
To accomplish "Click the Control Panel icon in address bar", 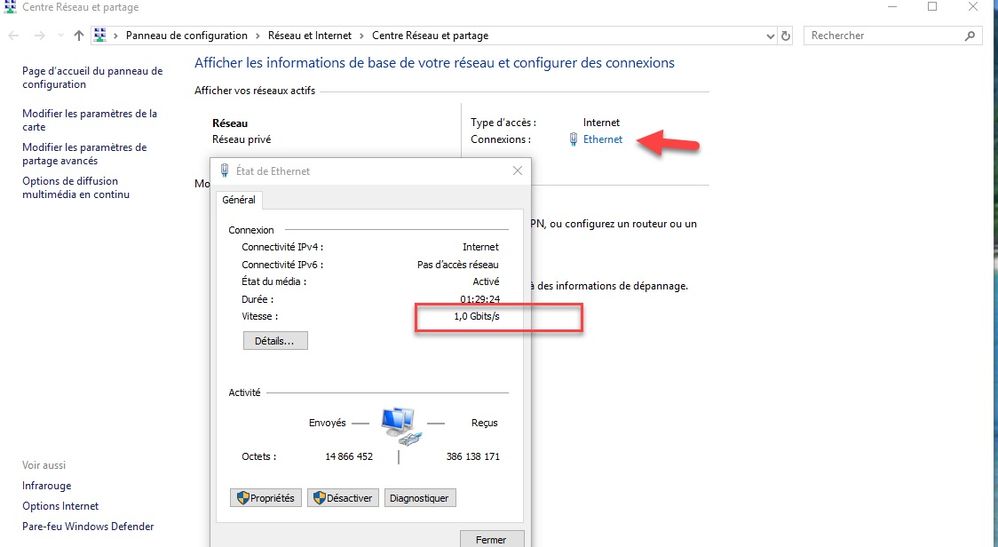I will click(x=100, y=36).
